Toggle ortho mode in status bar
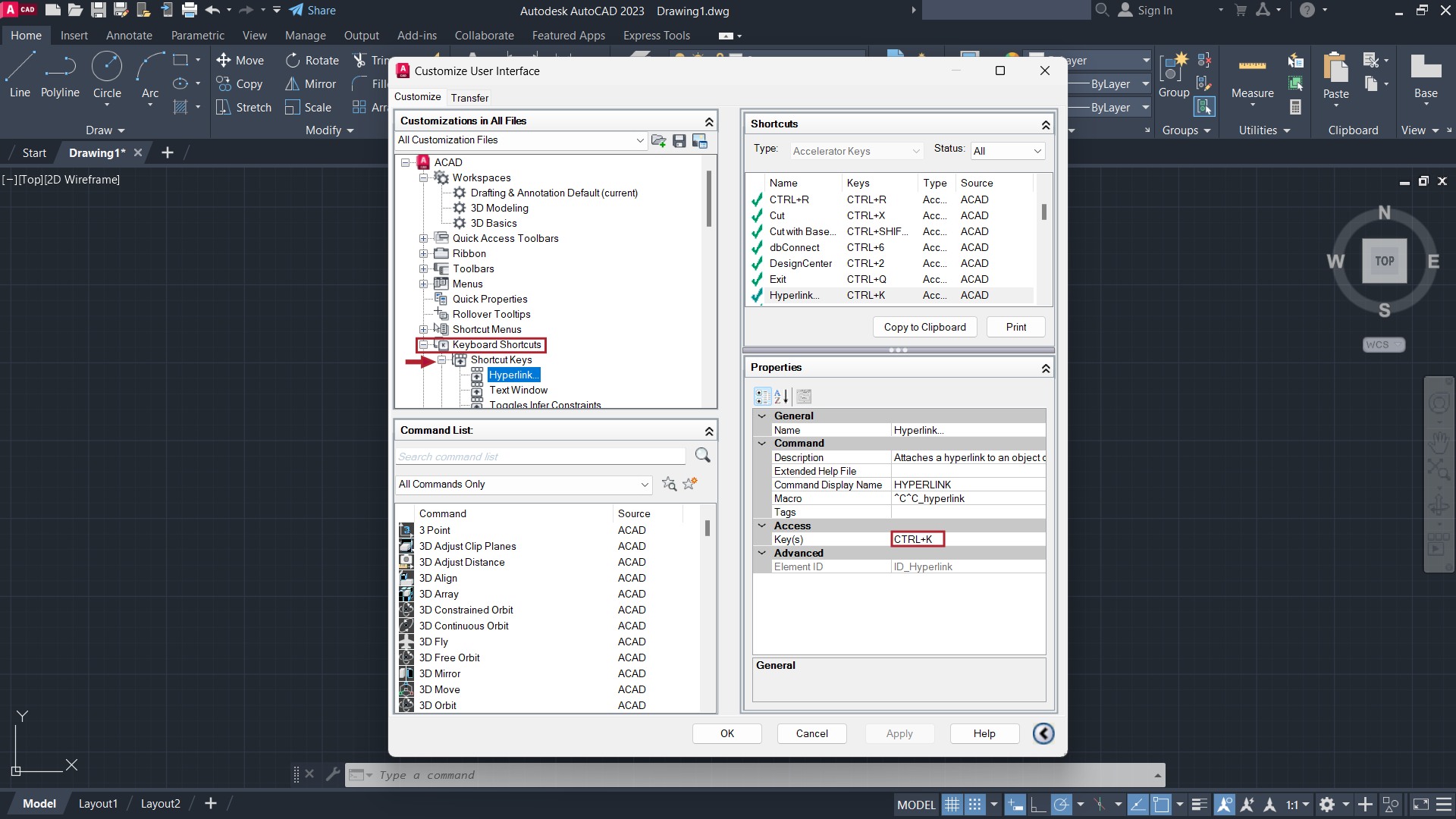 [1037, 805]
